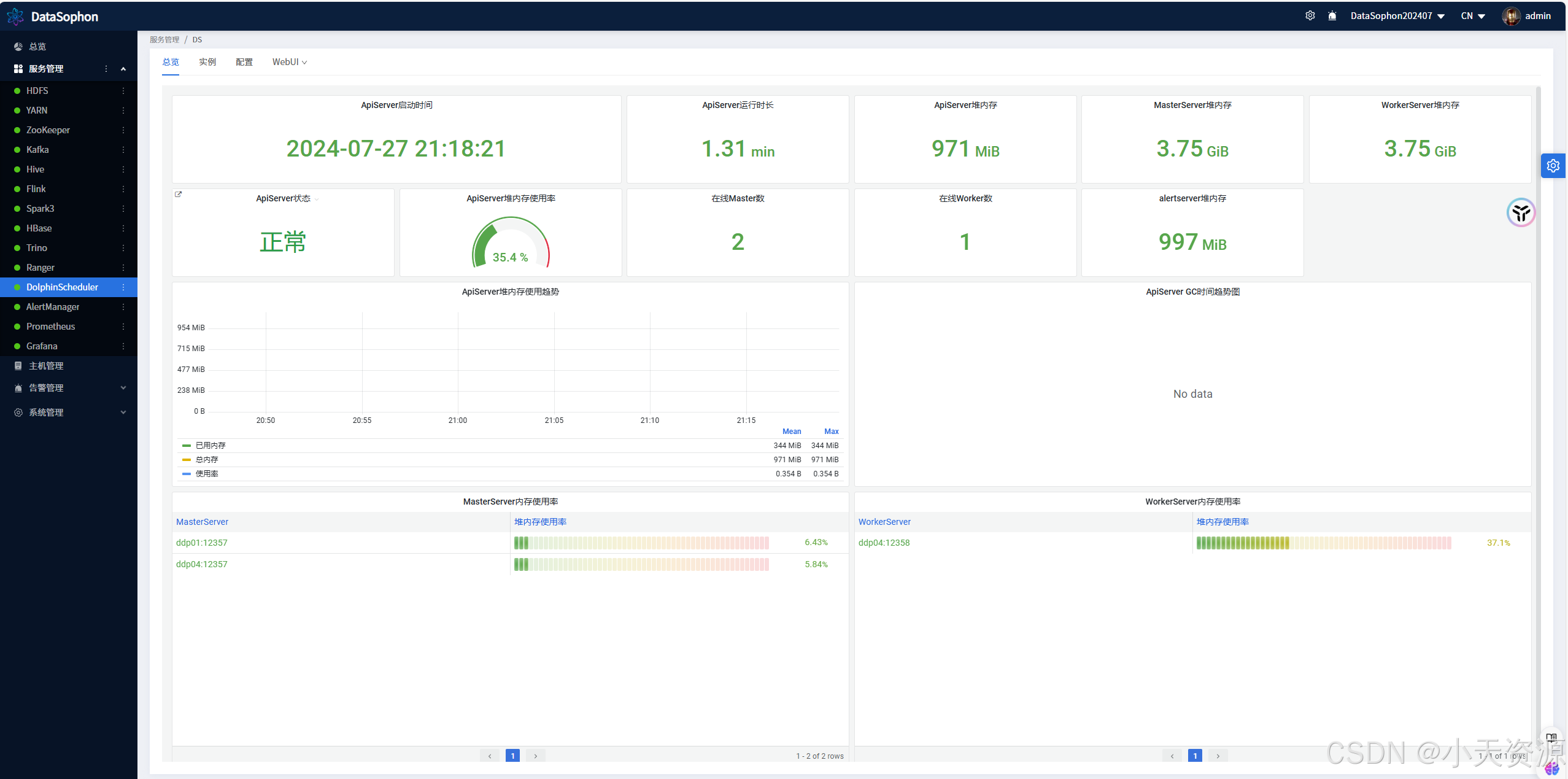Screen dimensions: 1568x779
Task: Select Grafana in the sidebar
Action: [42, 346]
